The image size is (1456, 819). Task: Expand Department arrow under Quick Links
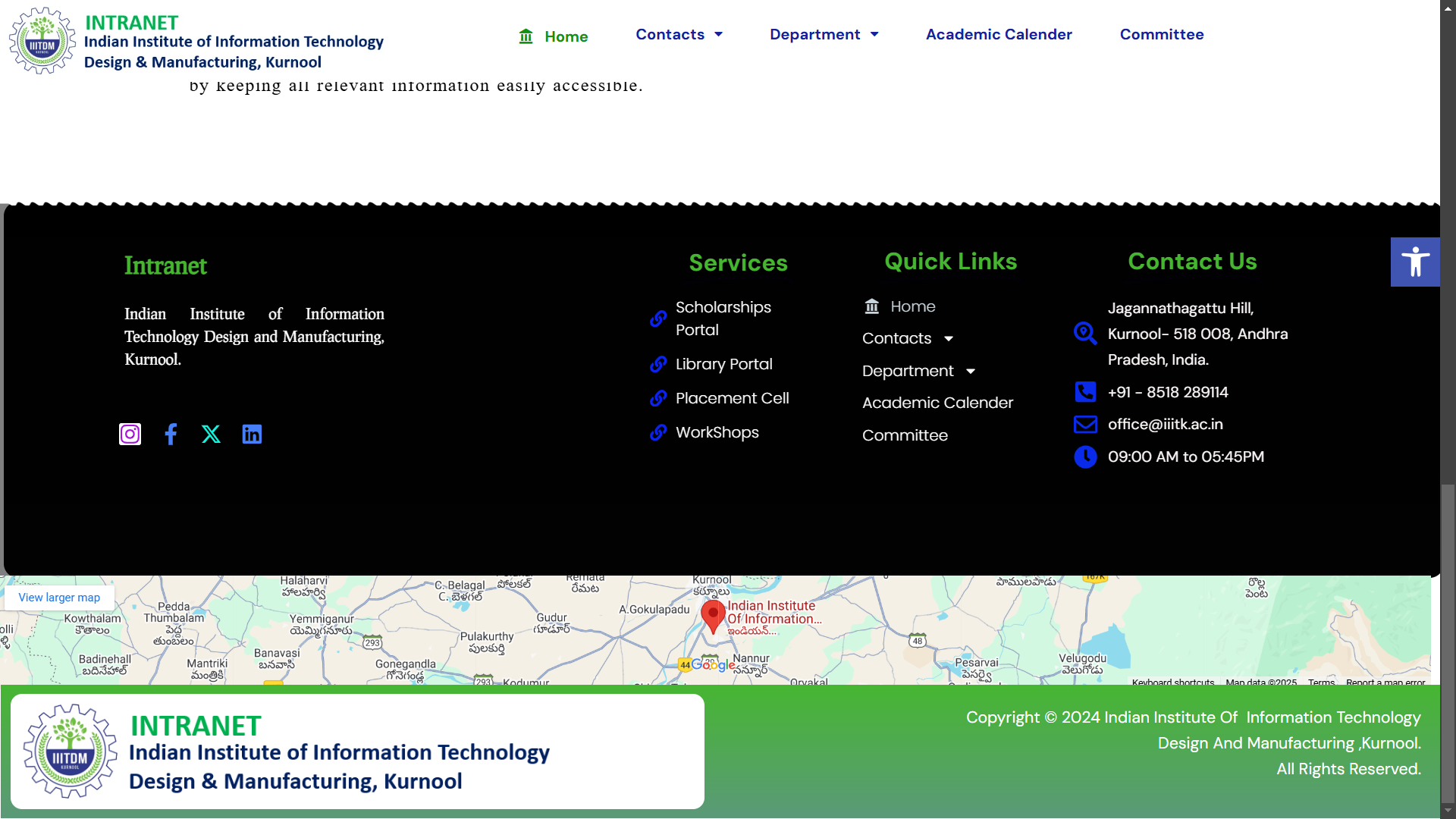(971, 372)
